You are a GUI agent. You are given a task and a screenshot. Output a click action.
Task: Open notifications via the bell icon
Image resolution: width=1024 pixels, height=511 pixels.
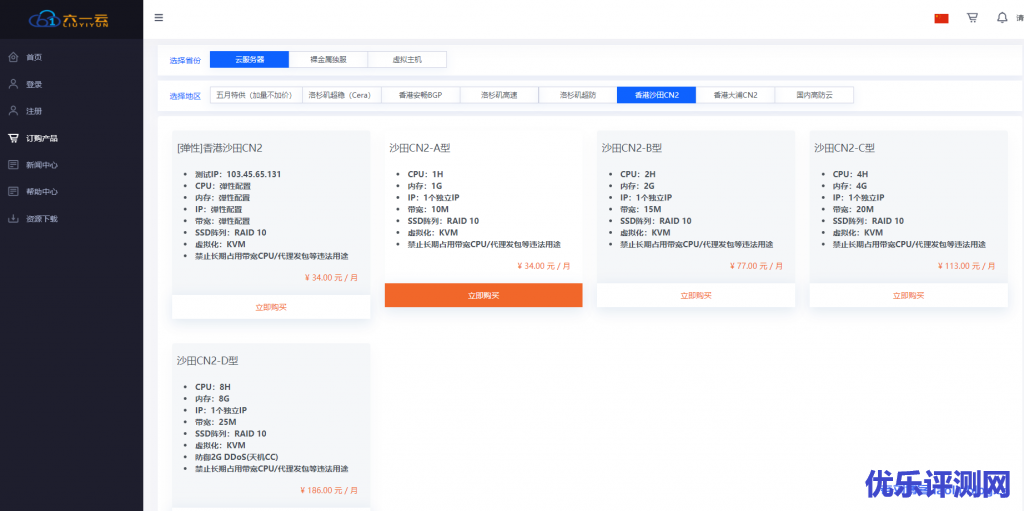click(x=1002, y=18)
